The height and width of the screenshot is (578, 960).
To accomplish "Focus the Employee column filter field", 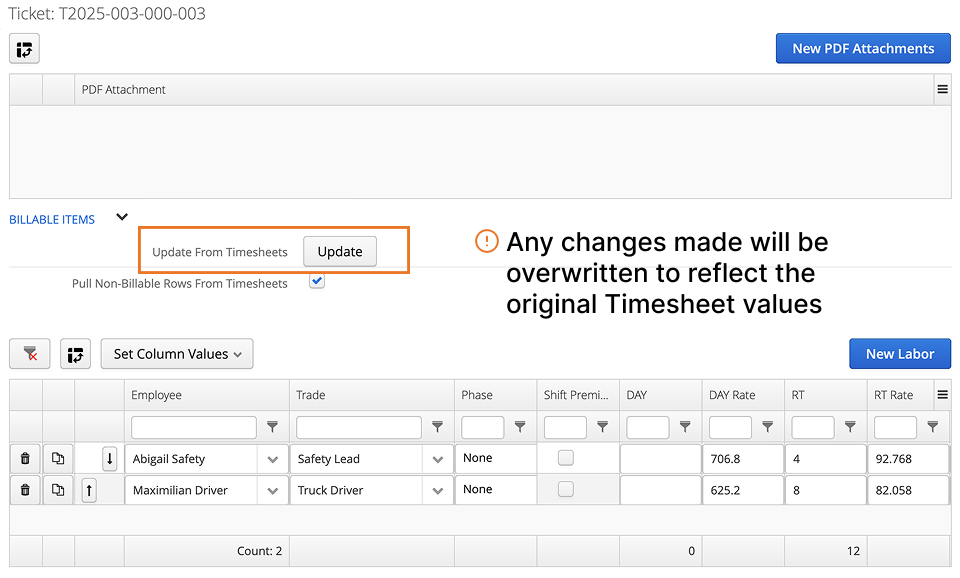I will click(193, 427).
